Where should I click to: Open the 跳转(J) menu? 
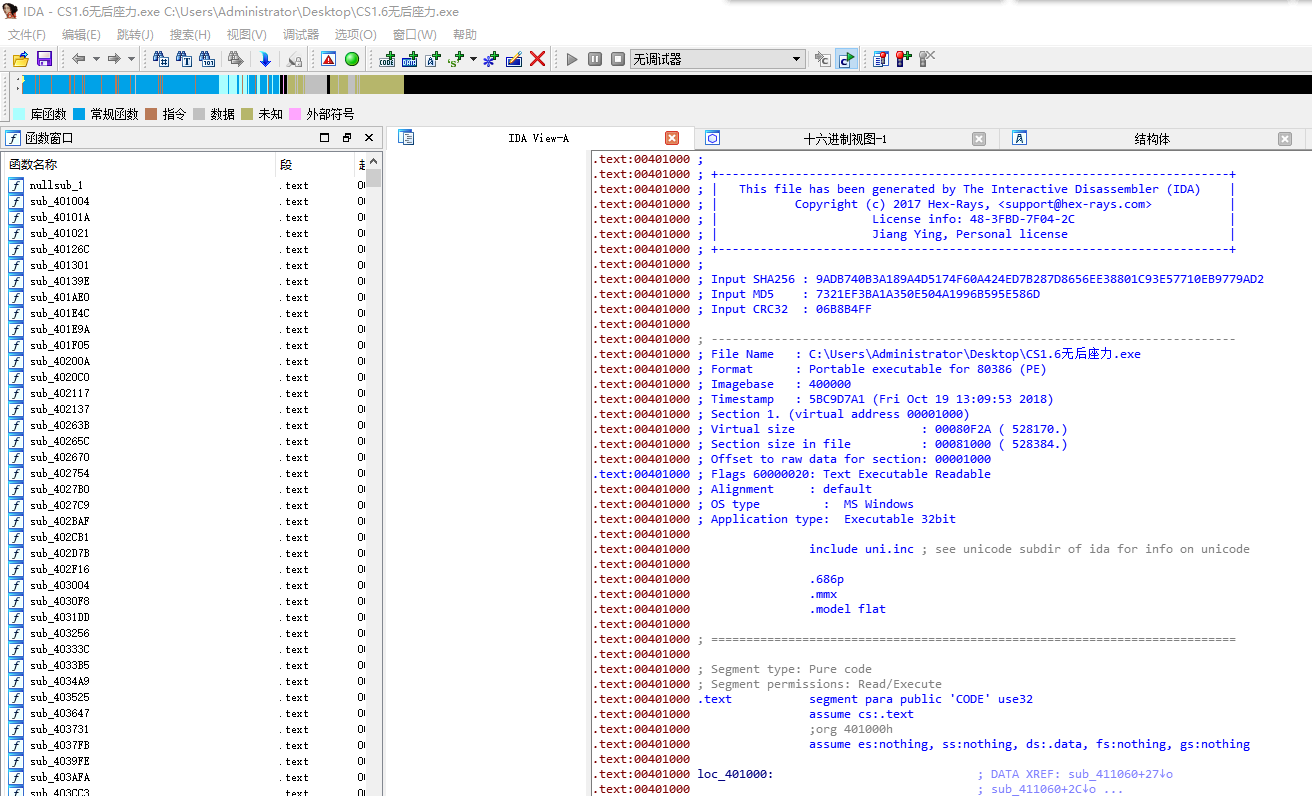coord(135,35)
